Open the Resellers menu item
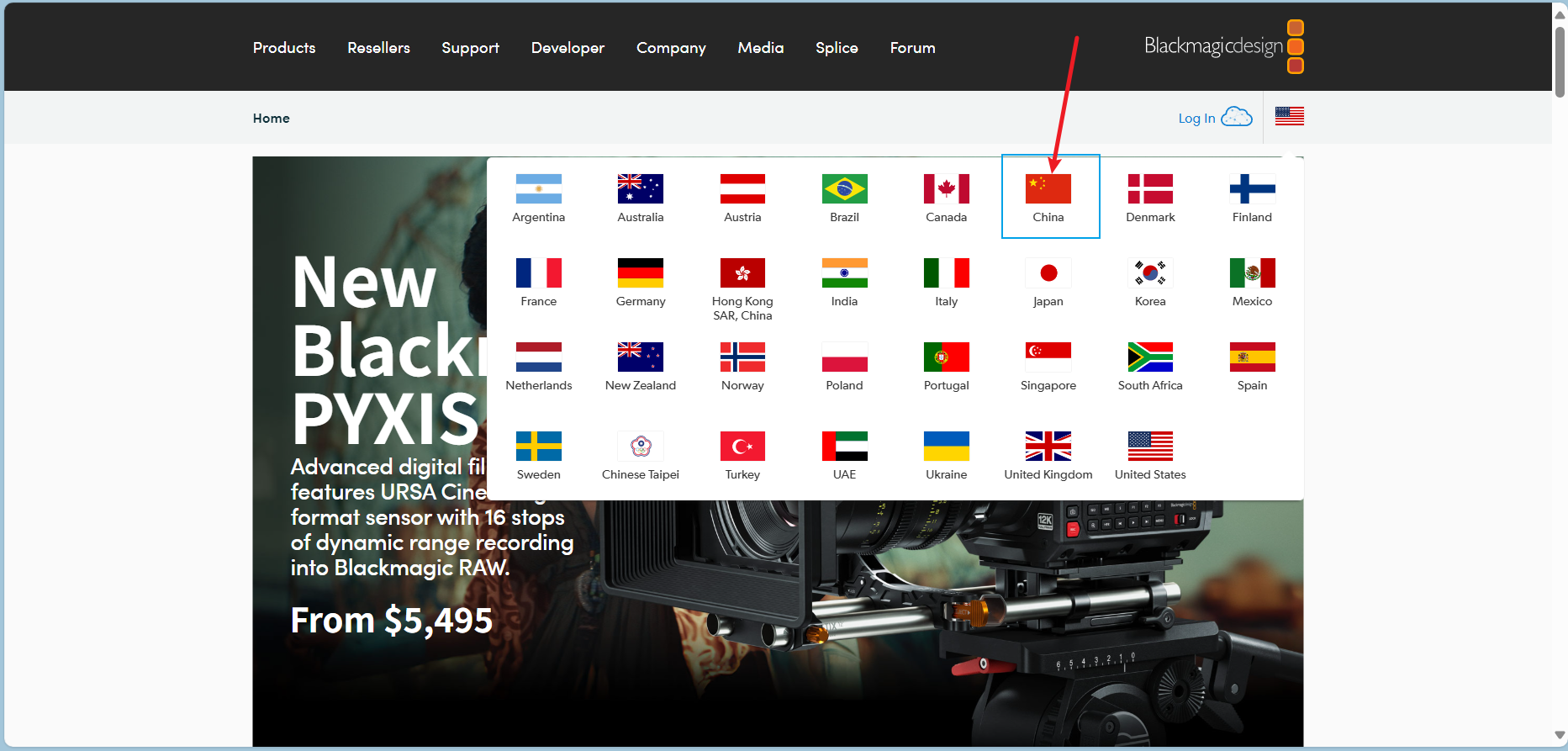1568x751 pixels. click(378, 48)
